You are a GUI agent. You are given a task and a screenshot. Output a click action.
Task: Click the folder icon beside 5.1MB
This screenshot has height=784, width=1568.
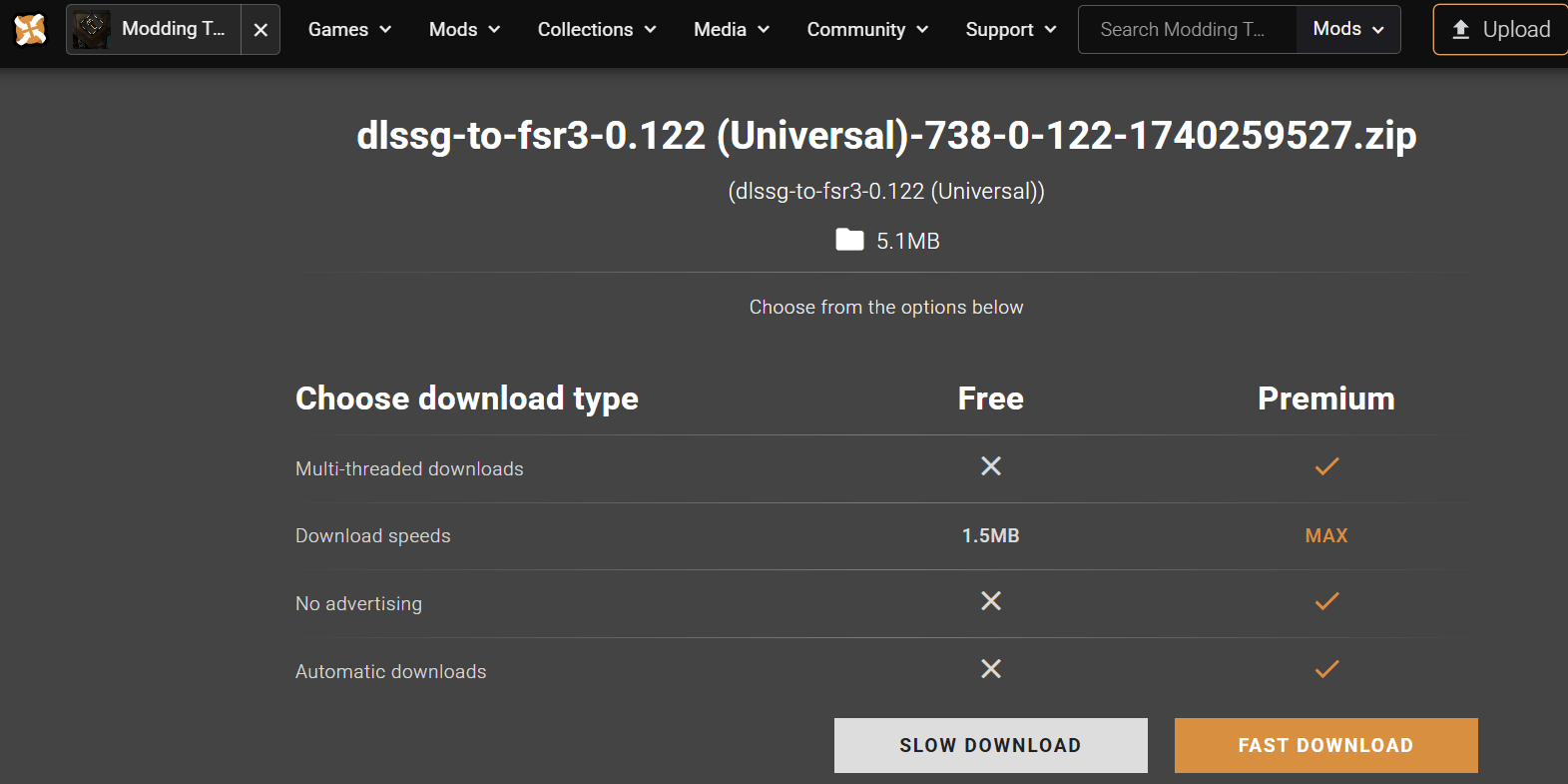[x=849, y=240]
